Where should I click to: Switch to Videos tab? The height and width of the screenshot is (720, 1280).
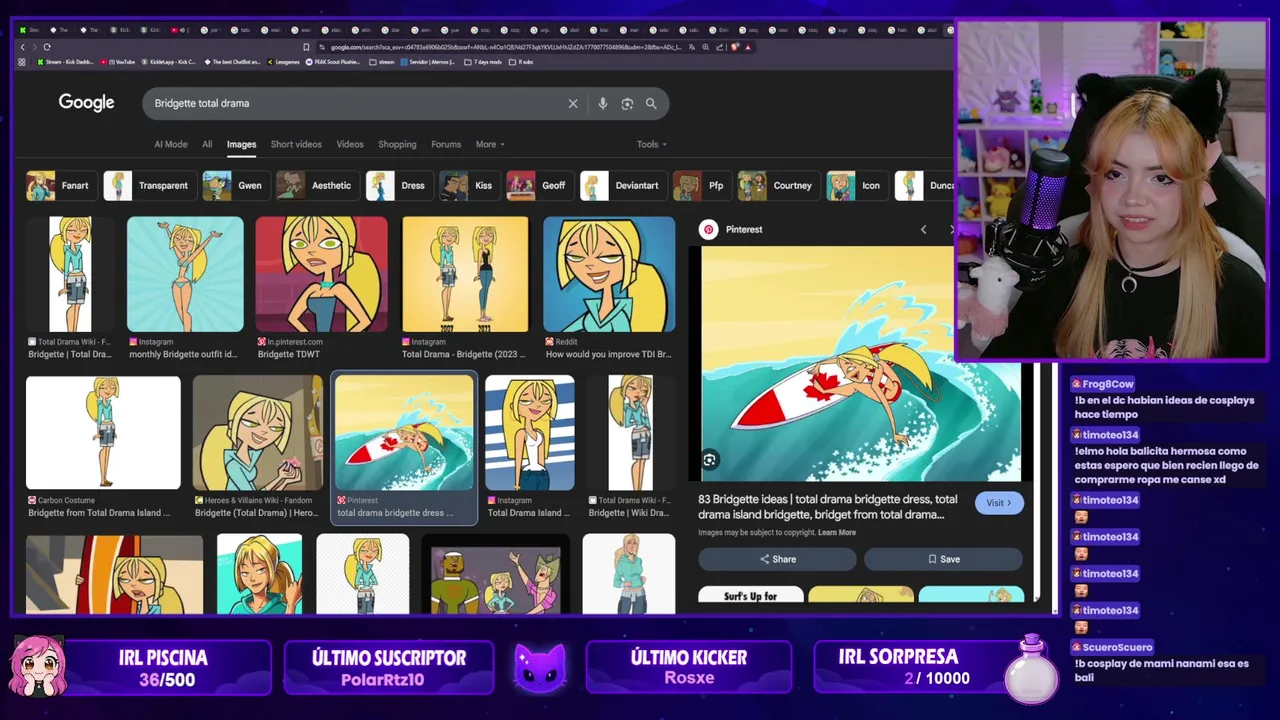coord(350,144)
